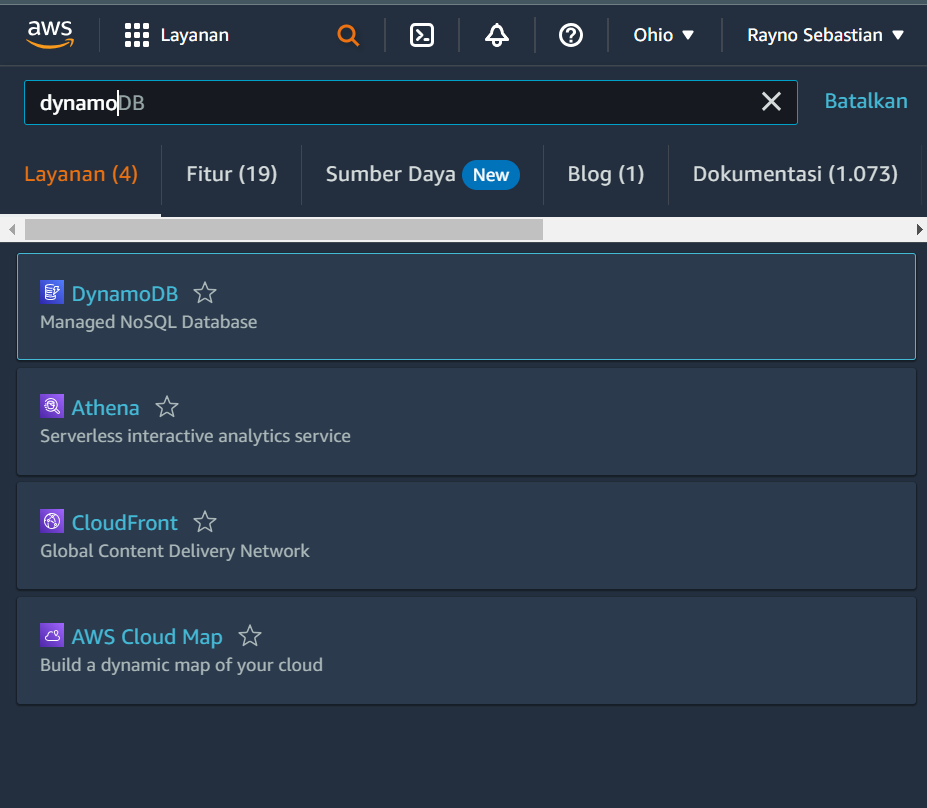The width and height of the screenshot is (927, 808).
Task: Click the AWS Cloud Map service icon
Action: click(52, 634)
